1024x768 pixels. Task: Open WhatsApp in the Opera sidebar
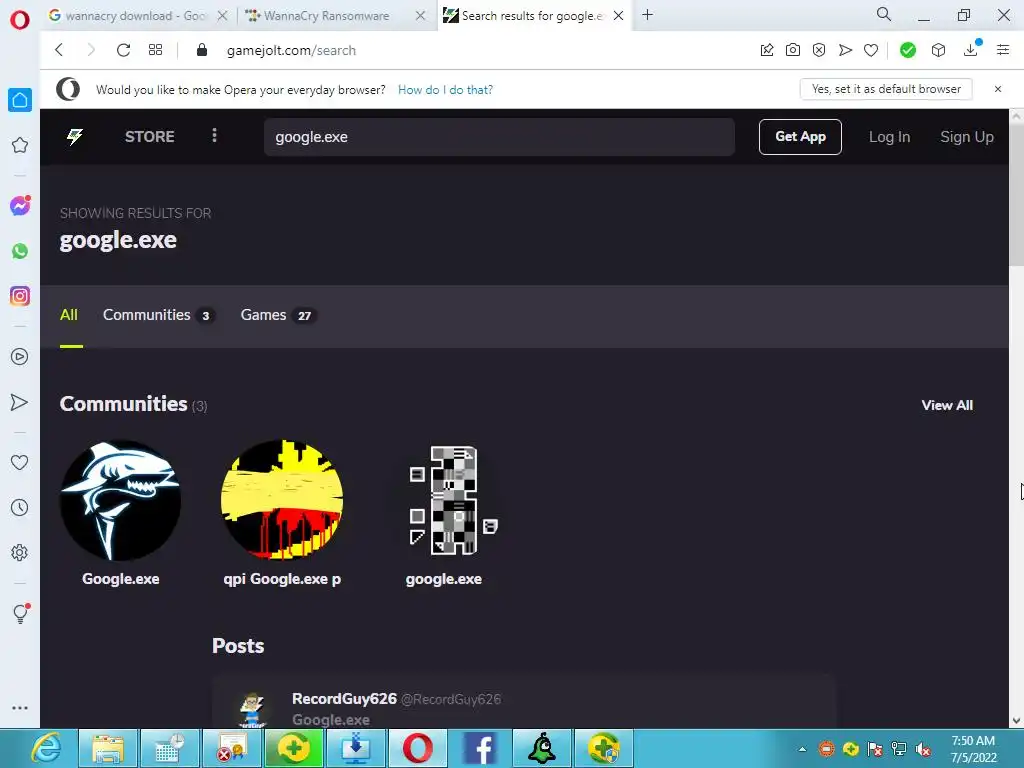coord(20,251)
